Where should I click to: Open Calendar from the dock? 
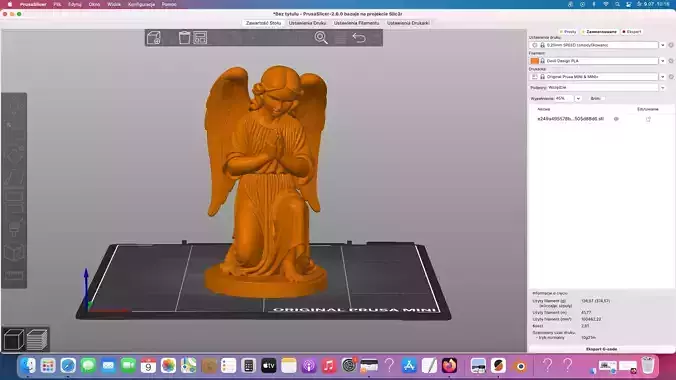[148, 366]
